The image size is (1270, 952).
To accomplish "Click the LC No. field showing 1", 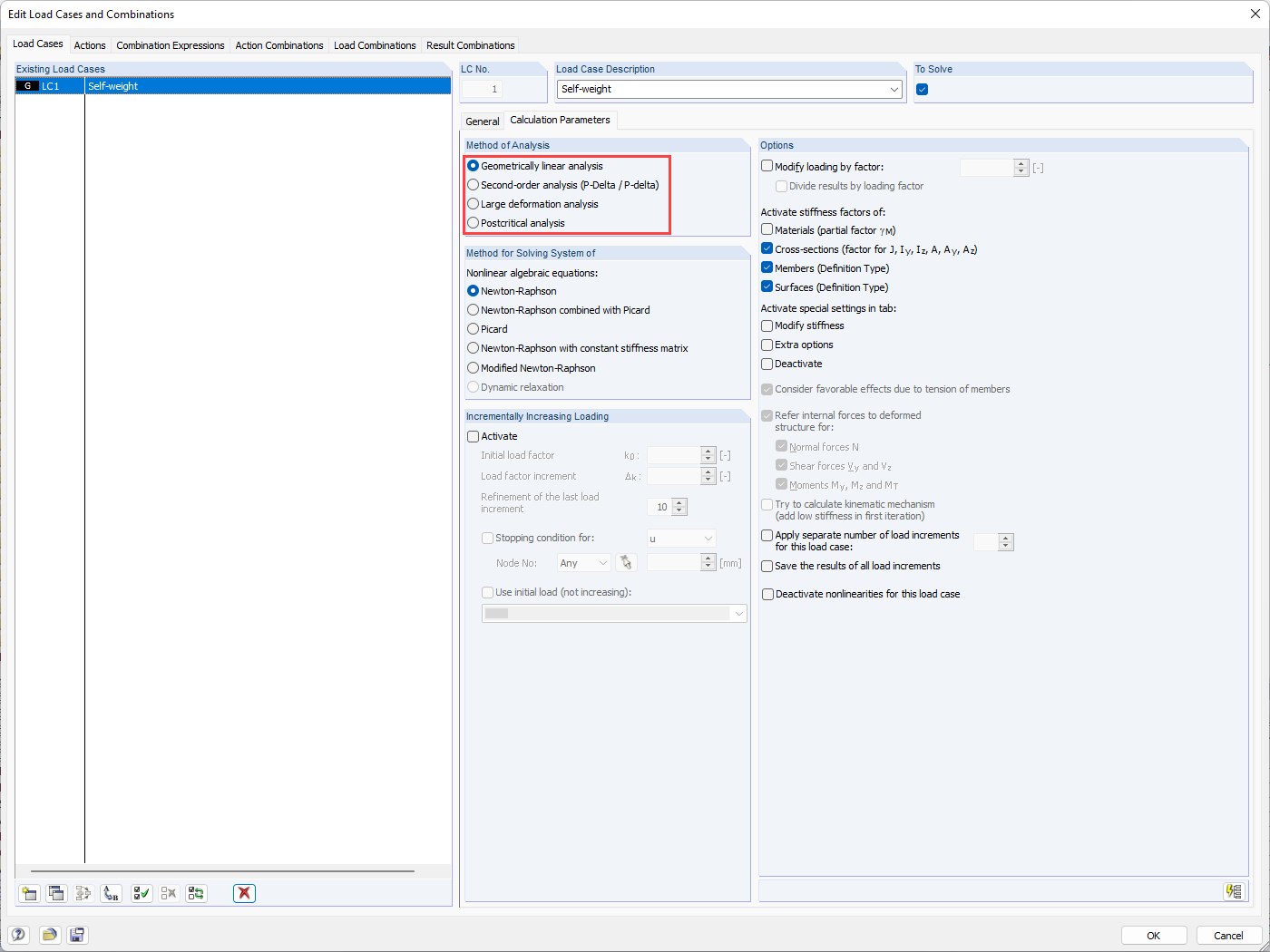I will 481,89.
